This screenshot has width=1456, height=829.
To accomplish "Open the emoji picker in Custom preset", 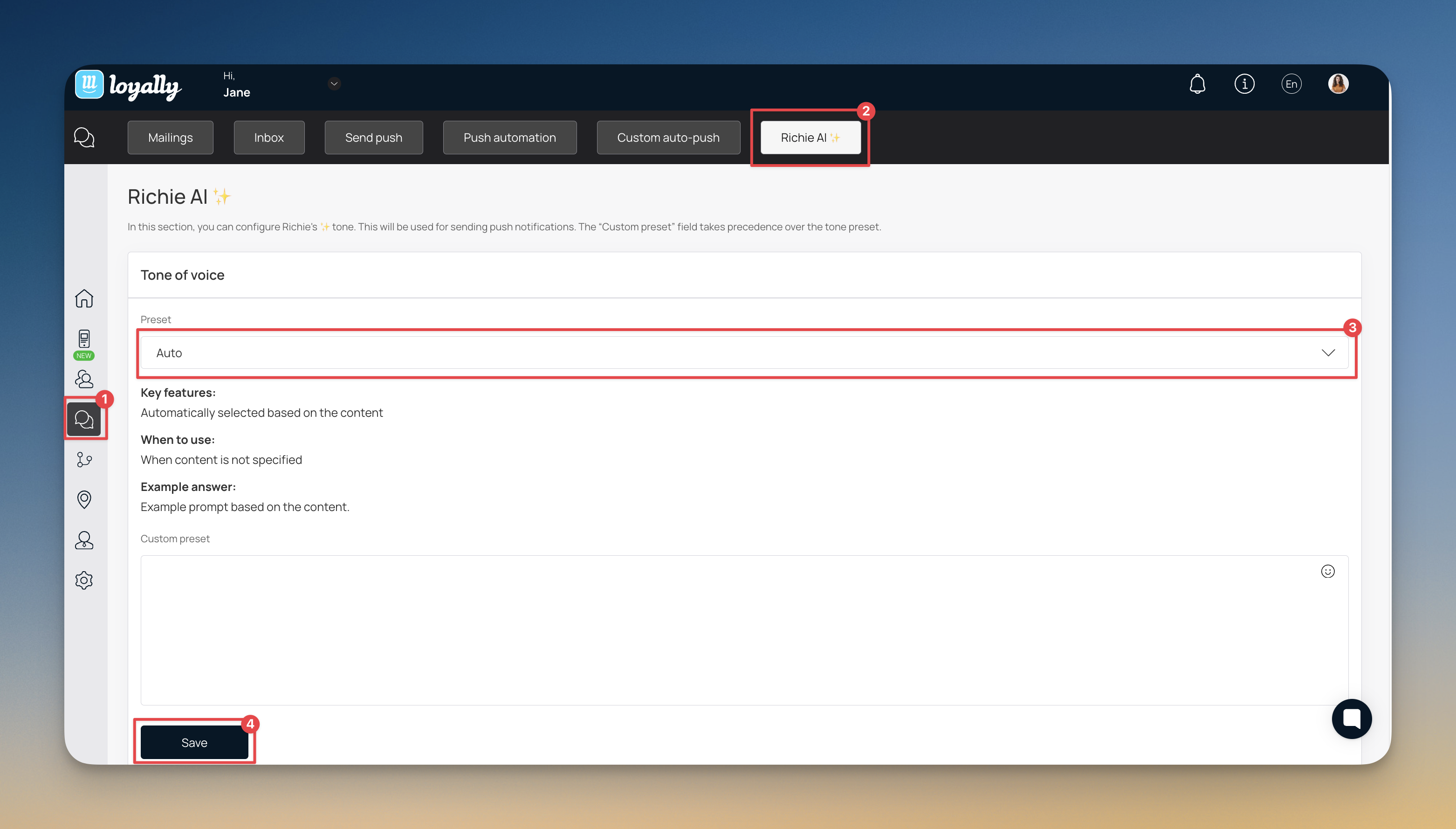I will pos(1327,571).
